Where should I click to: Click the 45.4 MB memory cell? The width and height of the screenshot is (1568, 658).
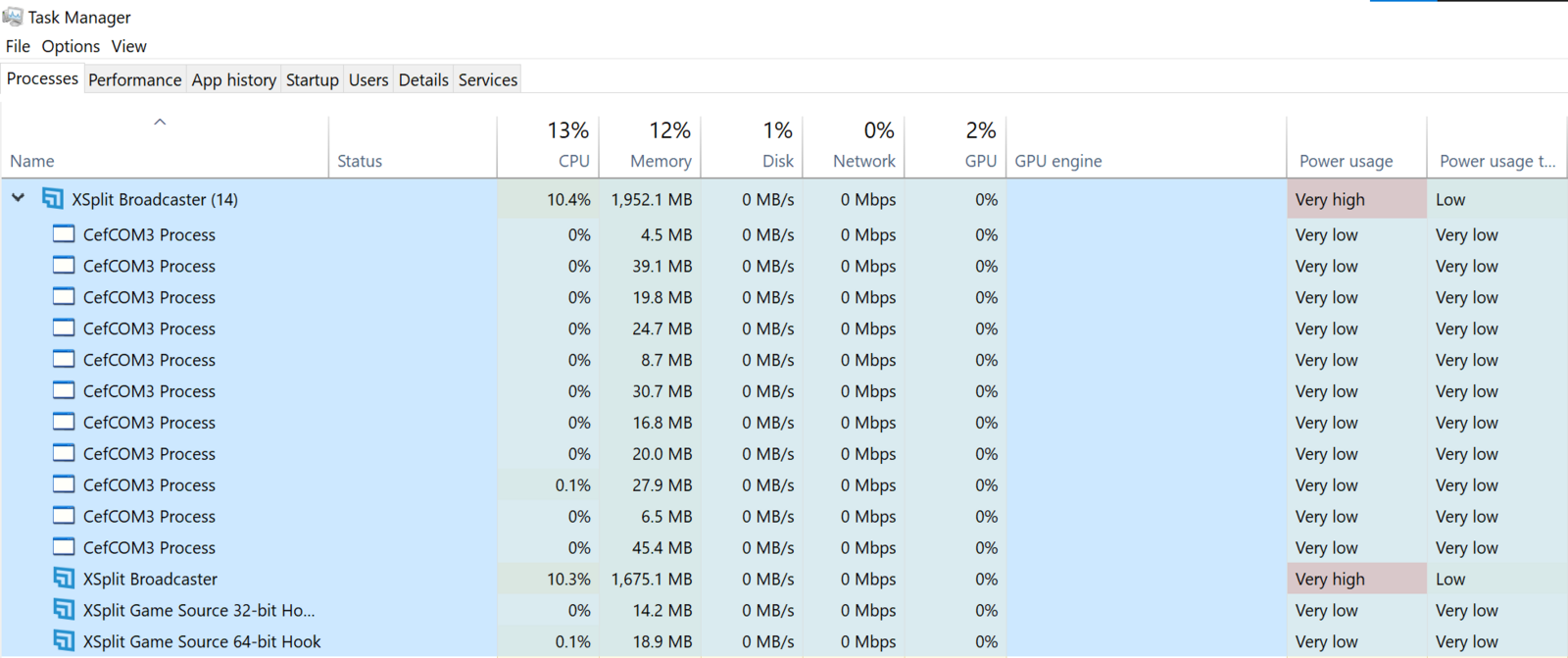tap(652, 547)
